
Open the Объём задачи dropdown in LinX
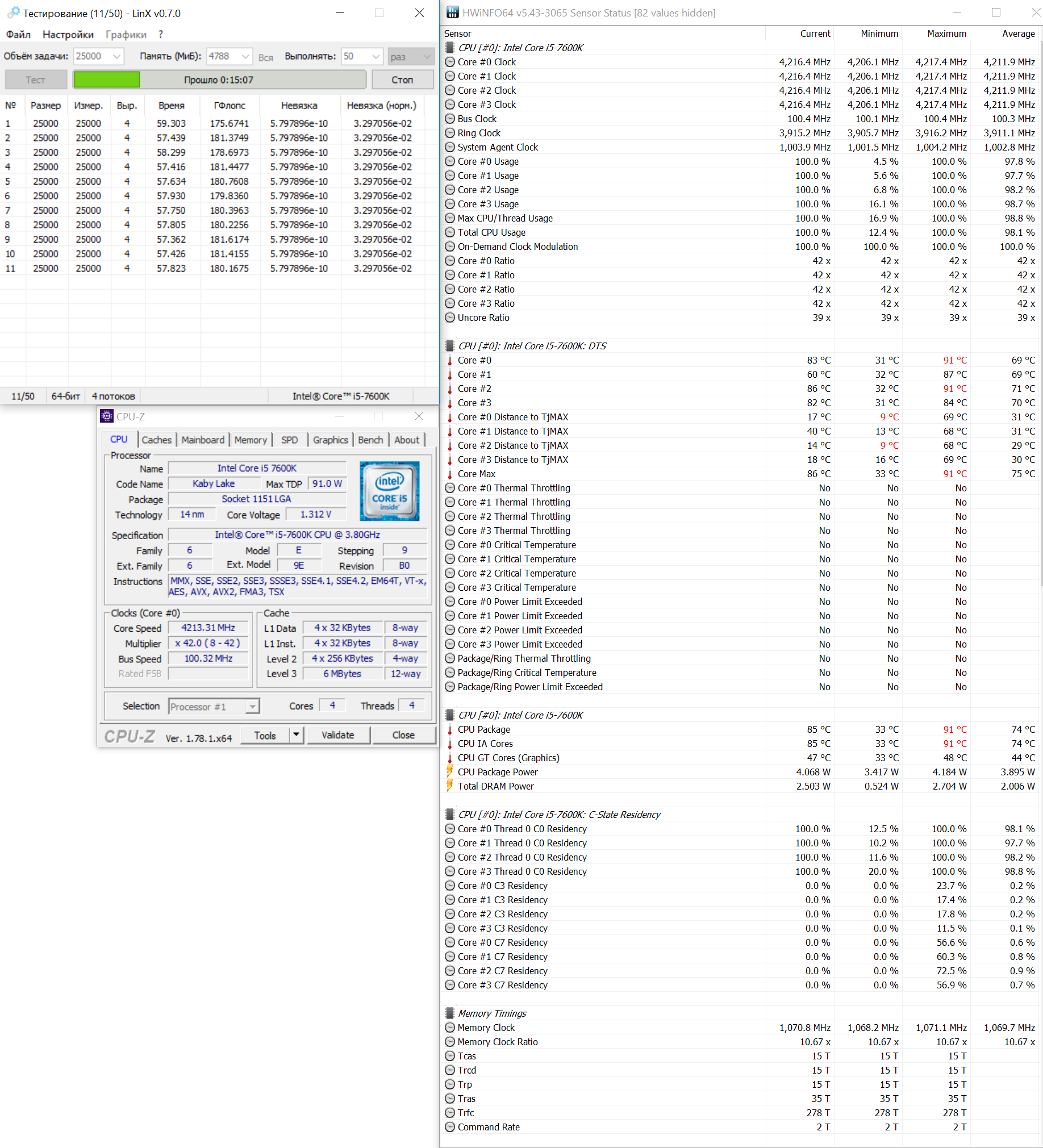point(98,56)
